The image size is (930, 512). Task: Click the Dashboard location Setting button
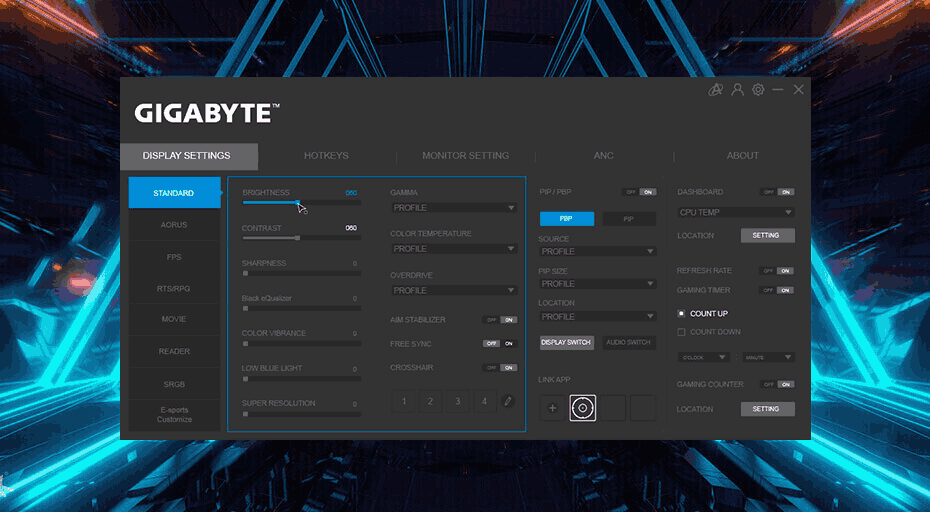click(767, 236)
